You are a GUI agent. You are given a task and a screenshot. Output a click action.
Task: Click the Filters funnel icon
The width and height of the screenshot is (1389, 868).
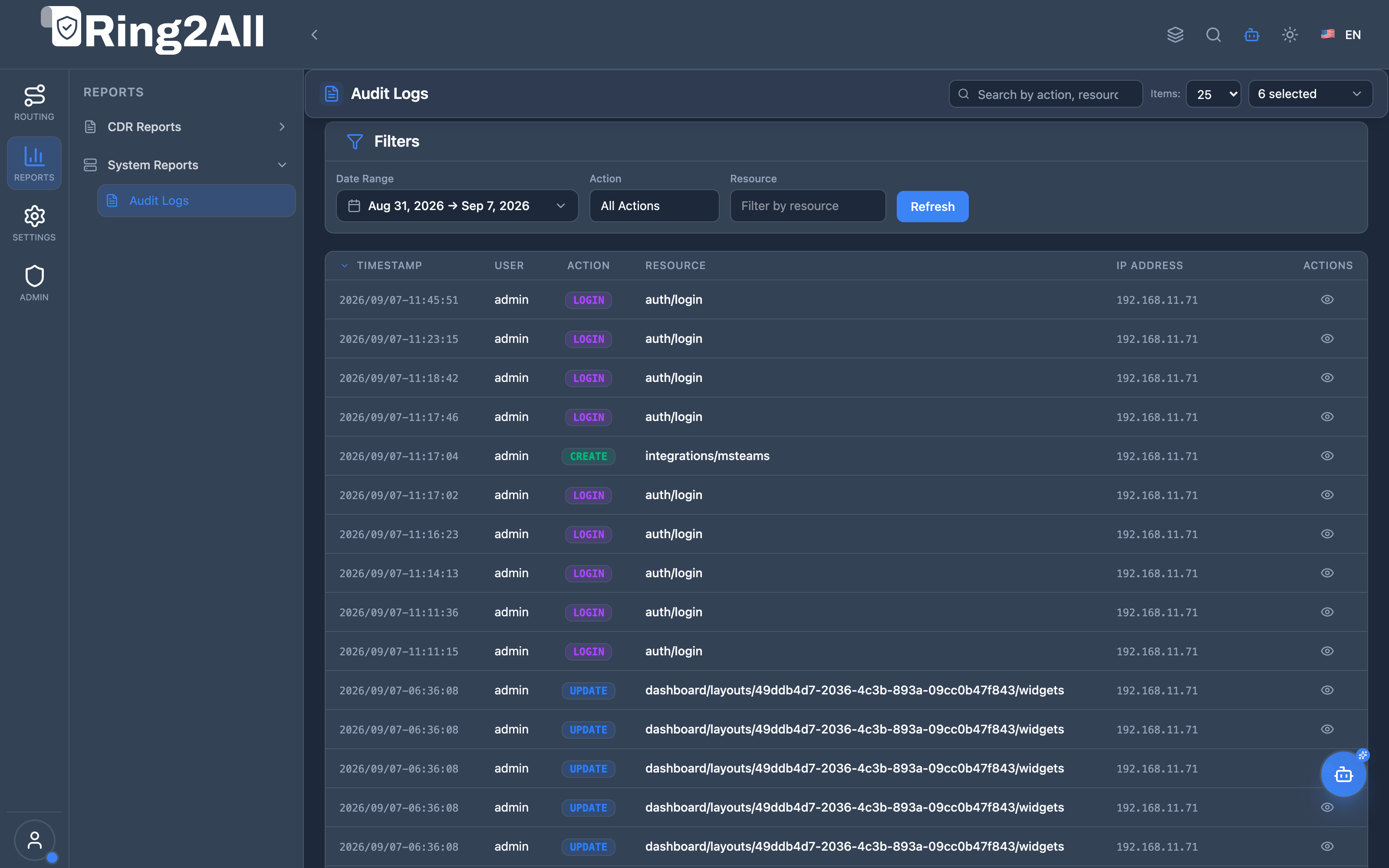point(355,141)
